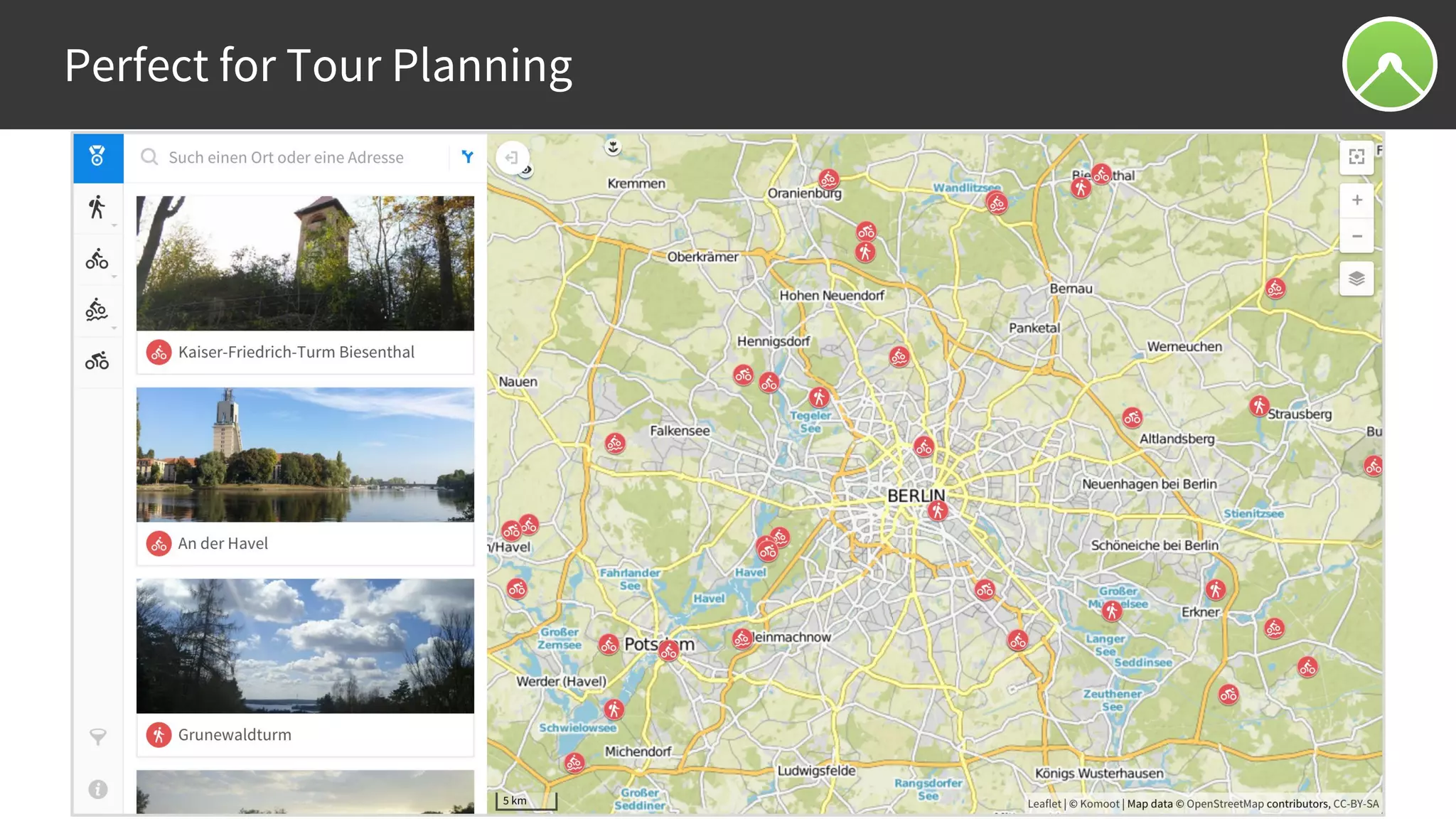Click the marker near Wandlitzsee
This screenshot has width=1456, height=819.
(997, 204)
